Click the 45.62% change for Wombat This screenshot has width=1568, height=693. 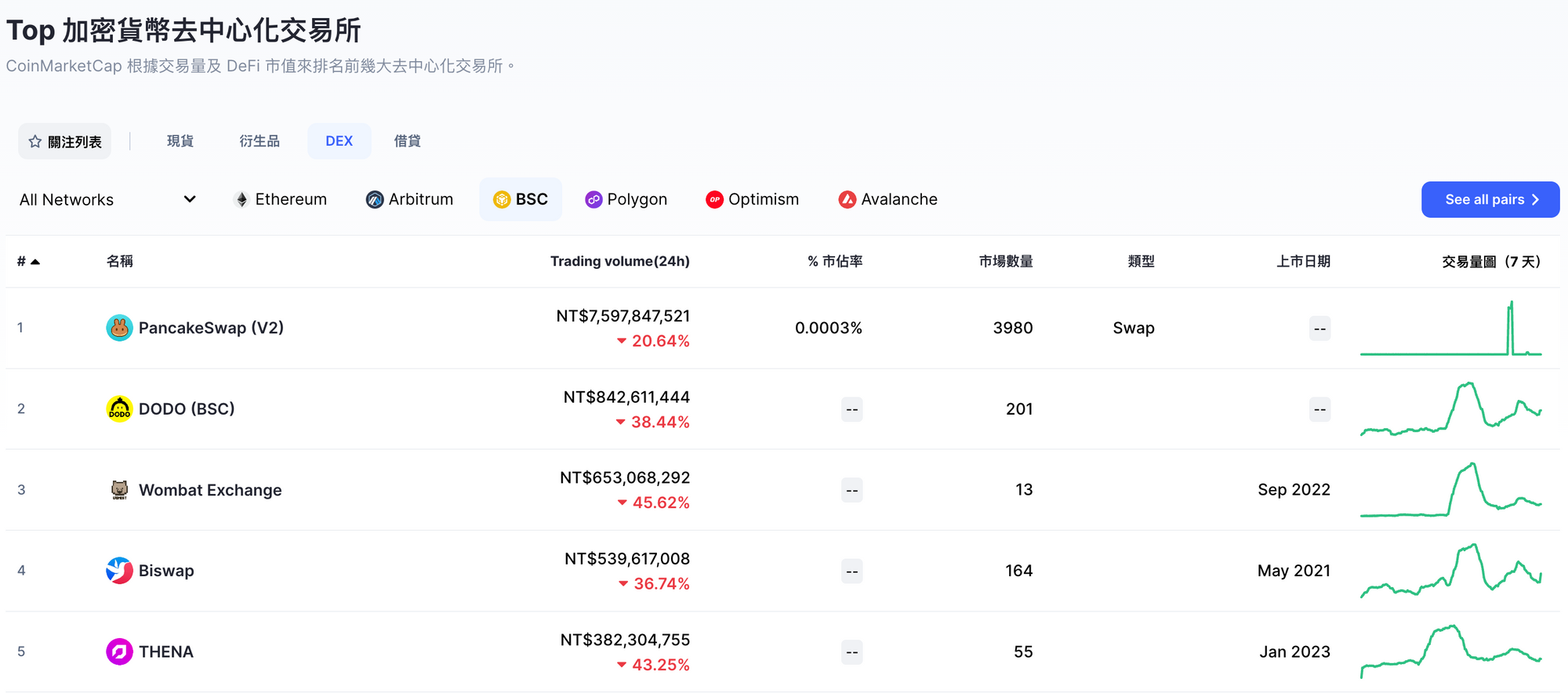click(x=654, y=503)
